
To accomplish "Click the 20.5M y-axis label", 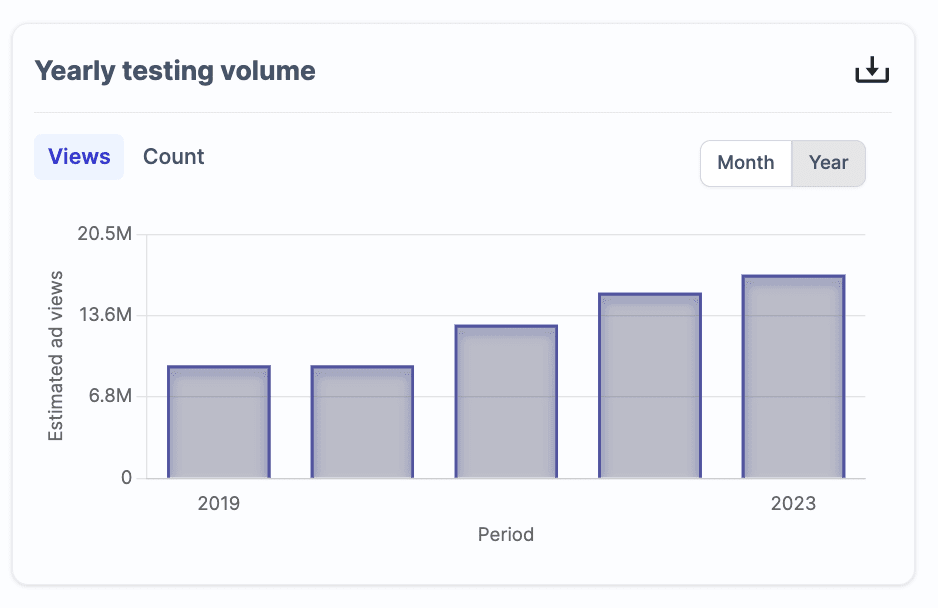I will click(x=104, y=234).
